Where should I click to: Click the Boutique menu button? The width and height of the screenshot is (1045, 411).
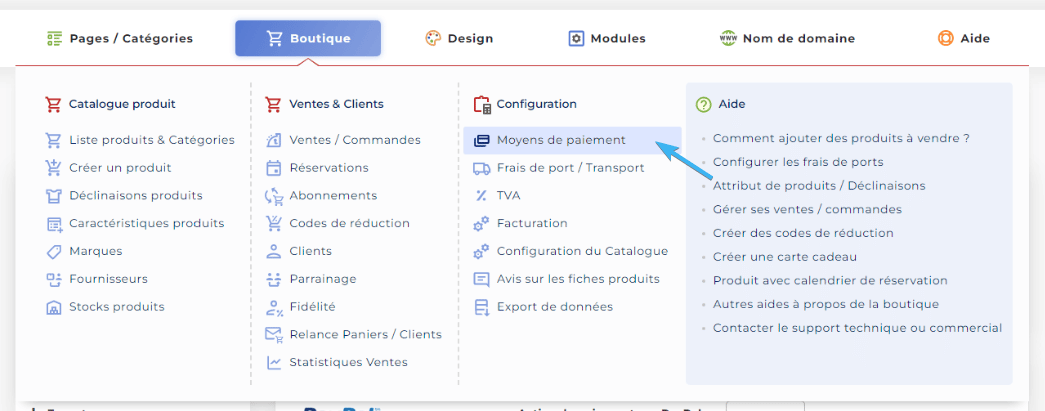pos(308,39)
